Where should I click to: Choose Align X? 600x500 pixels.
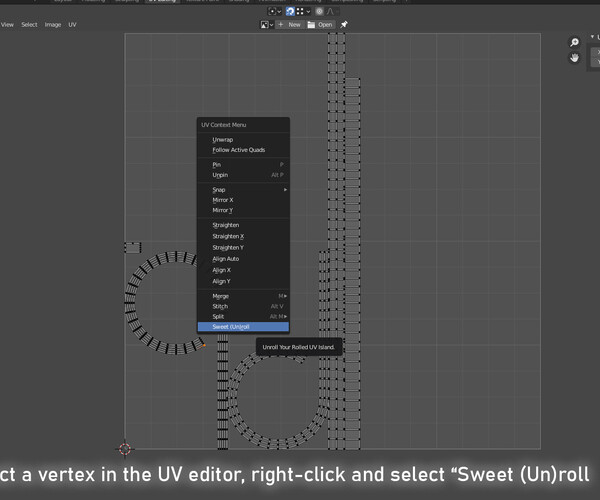243,270
